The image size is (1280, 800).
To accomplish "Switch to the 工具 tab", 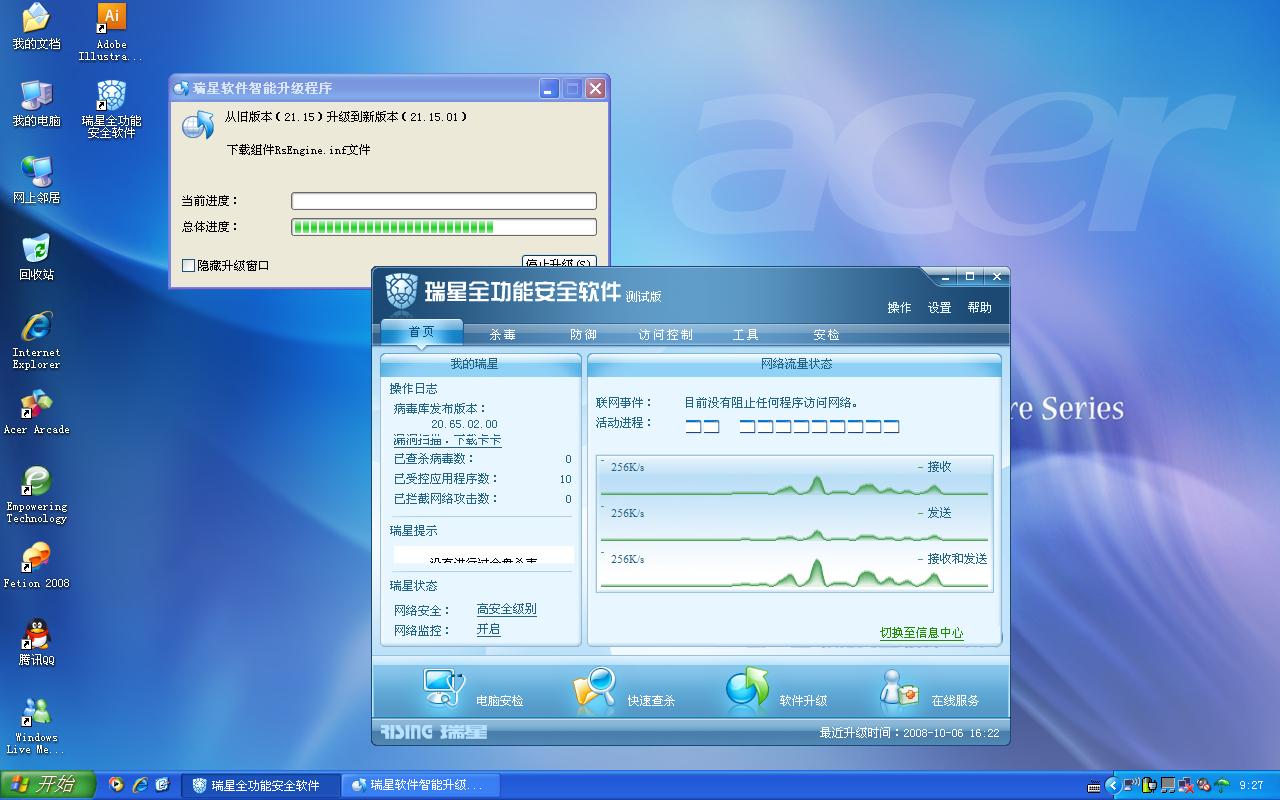I will click(746, 335).
